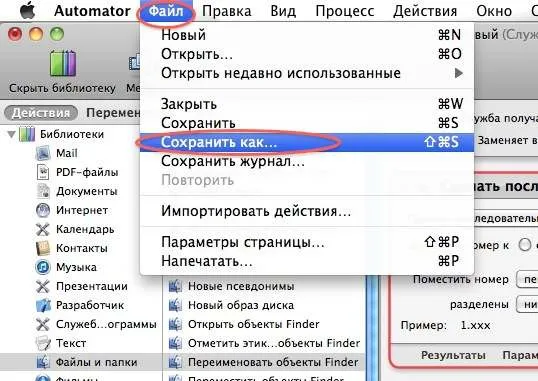Select the Файлы и папки category icon
538x381 pixels.
click(43, 362)
